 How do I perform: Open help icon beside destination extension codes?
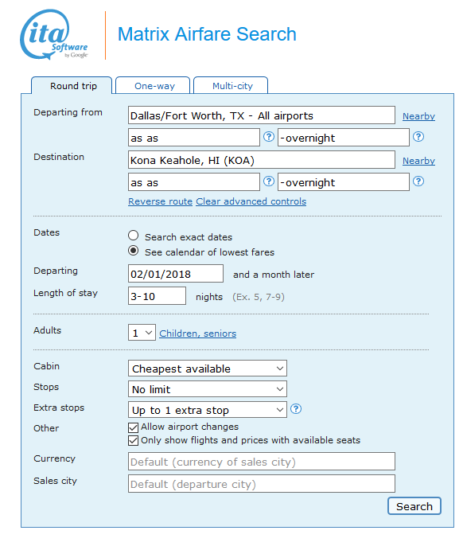pos(418,181)
